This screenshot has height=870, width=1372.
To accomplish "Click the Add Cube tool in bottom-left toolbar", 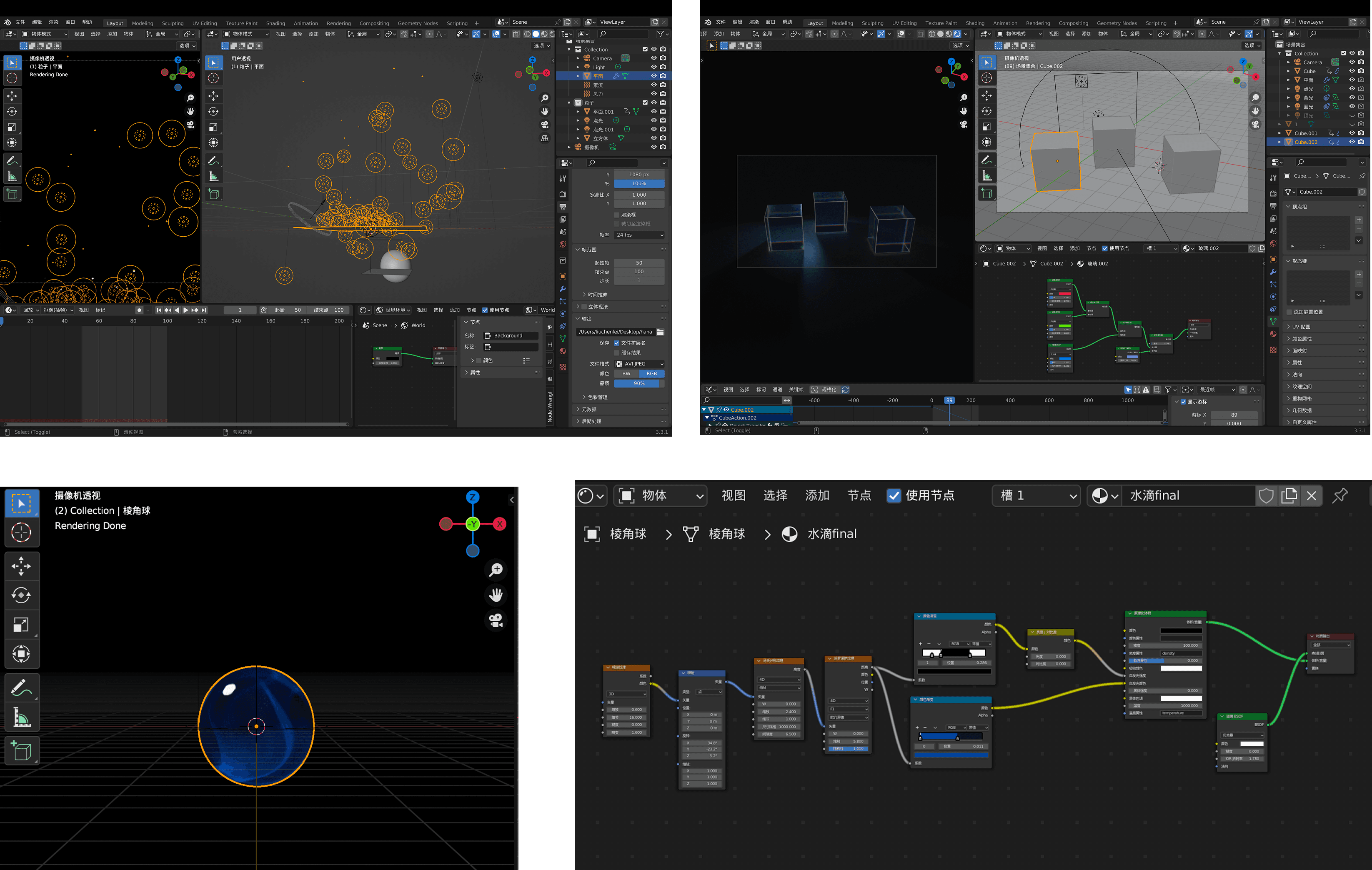I will pyautogui.click(x=21, y=751).
